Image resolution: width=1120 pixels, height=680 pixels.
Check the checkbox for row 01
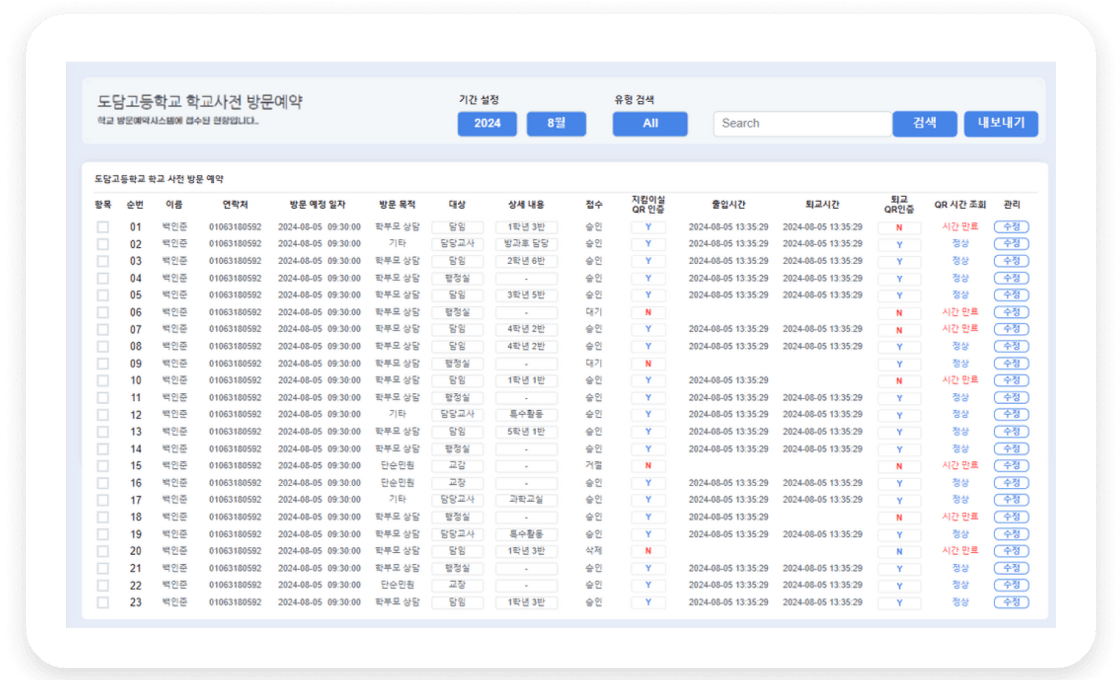[x=102, y=227]
